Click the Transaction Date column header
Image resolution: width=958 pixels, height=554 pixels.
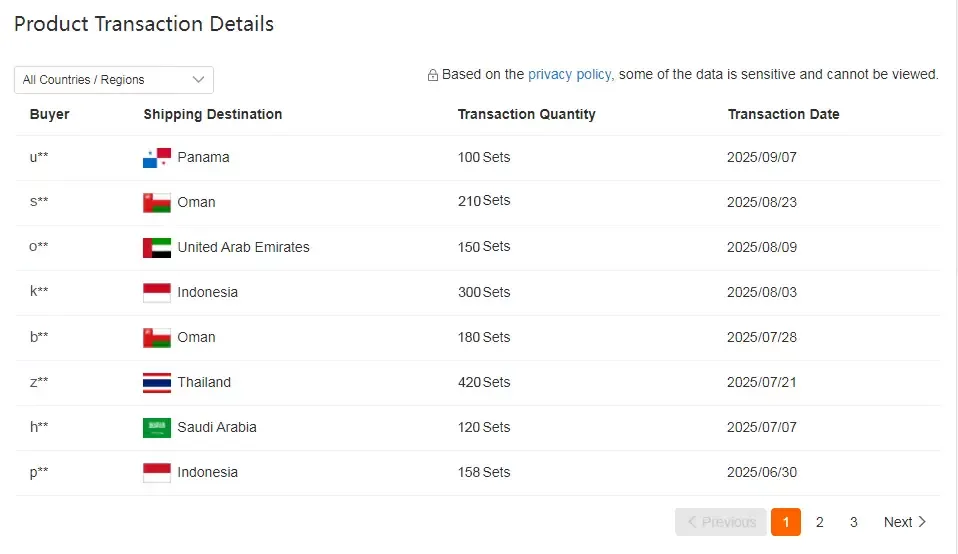coord(783,114)
